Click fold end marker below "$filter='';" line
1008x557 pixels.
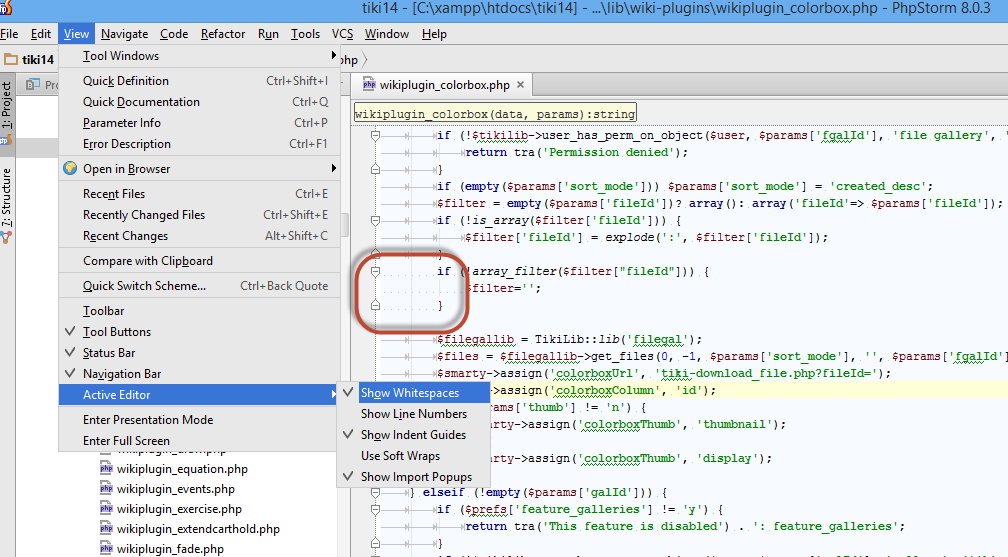(x=375, y=305)
